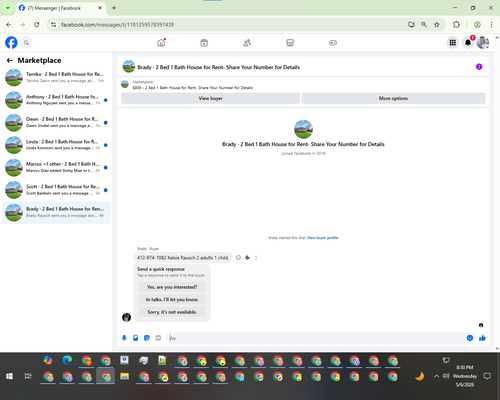Open Scott's conversation in the list
Viewport: 500px width, 400px height.
pyautogui.click(x=56, y=190)
